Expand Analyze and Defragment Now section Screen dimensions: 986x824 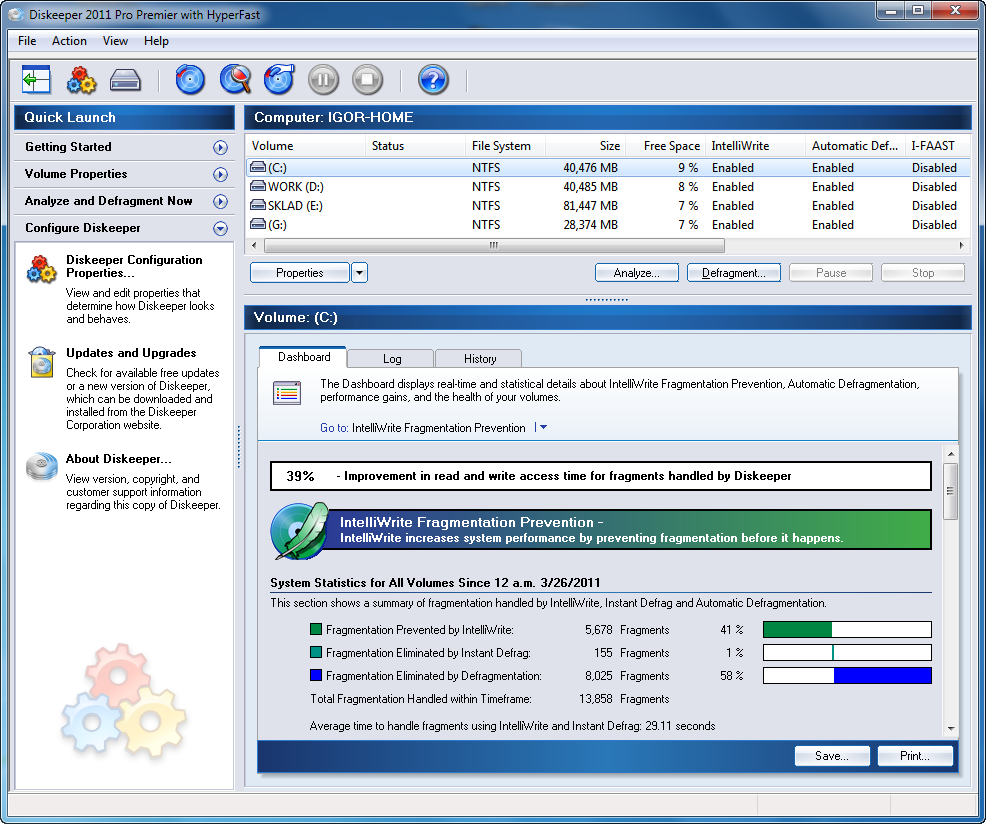[220, 201]
